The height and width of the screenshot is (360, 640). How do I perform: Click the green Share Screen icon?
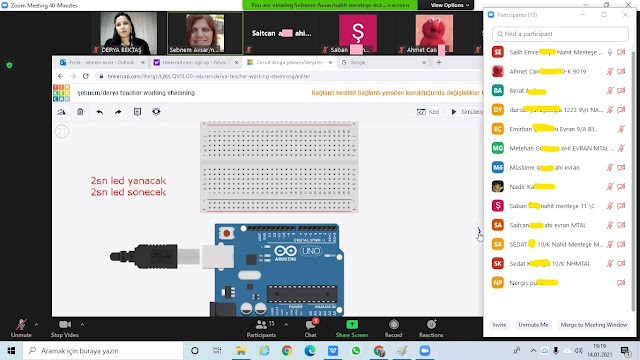coord(352,324)
